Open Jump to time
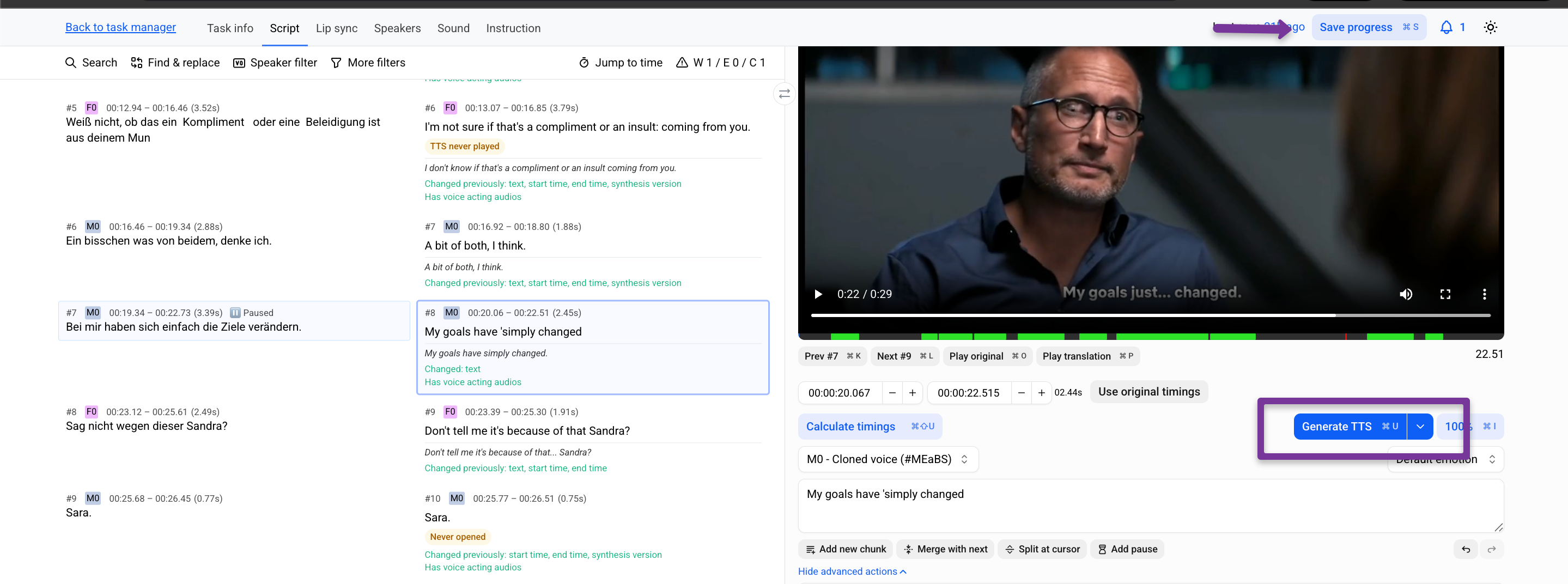Screen dimensions: 1568x584 pos(620,63)
